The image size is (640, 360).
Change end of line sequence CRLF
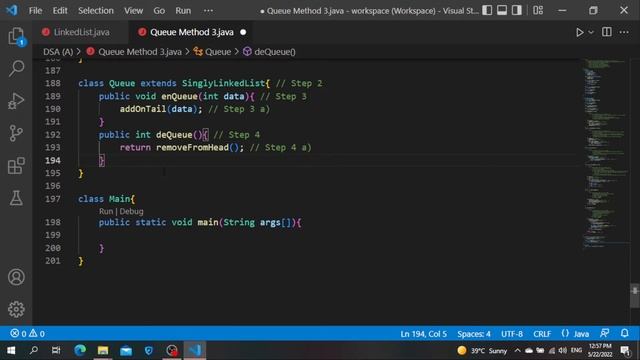click(542, 334)
